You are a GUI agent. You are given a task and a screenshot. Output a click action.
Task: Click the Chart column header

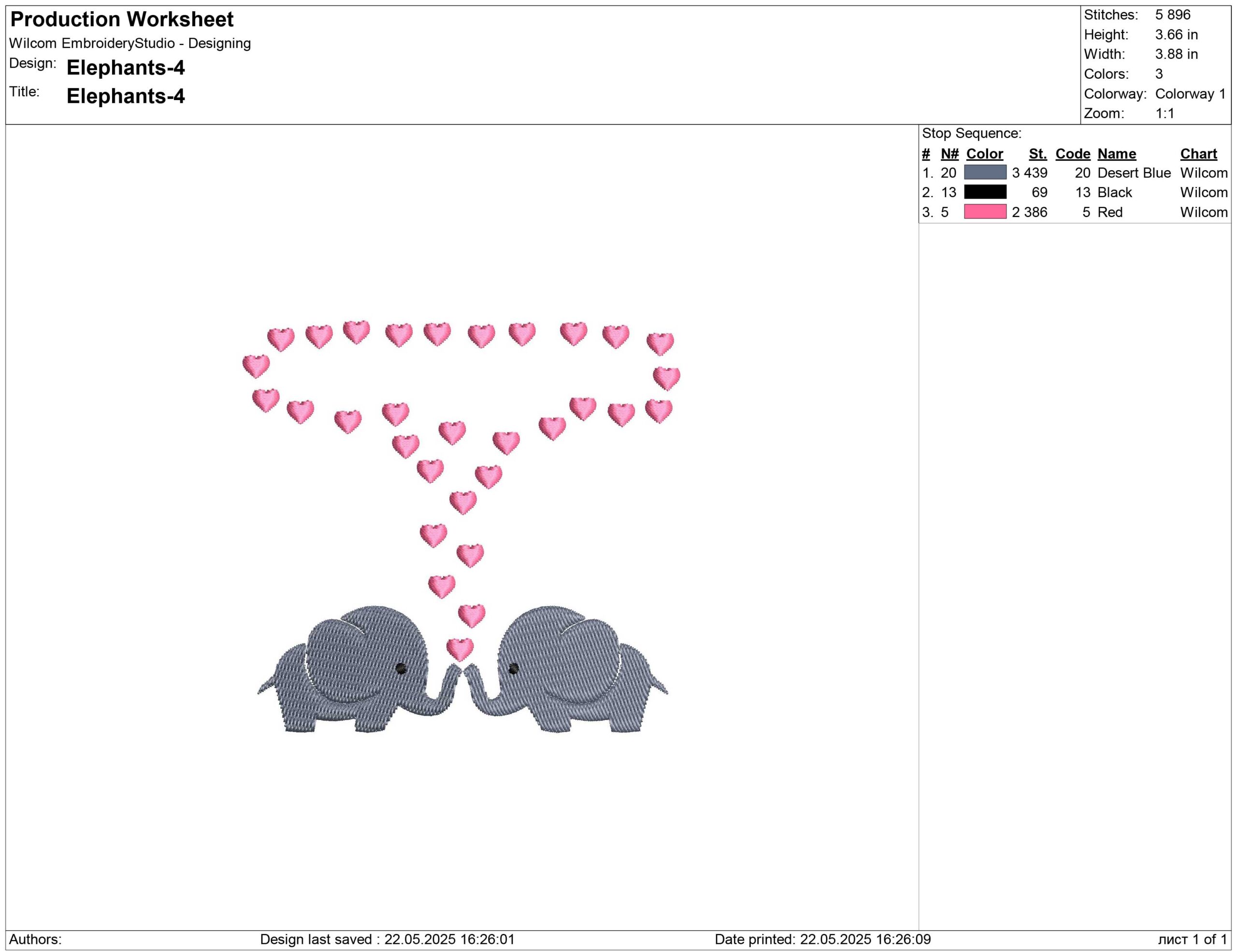[x=1198, y=154]
